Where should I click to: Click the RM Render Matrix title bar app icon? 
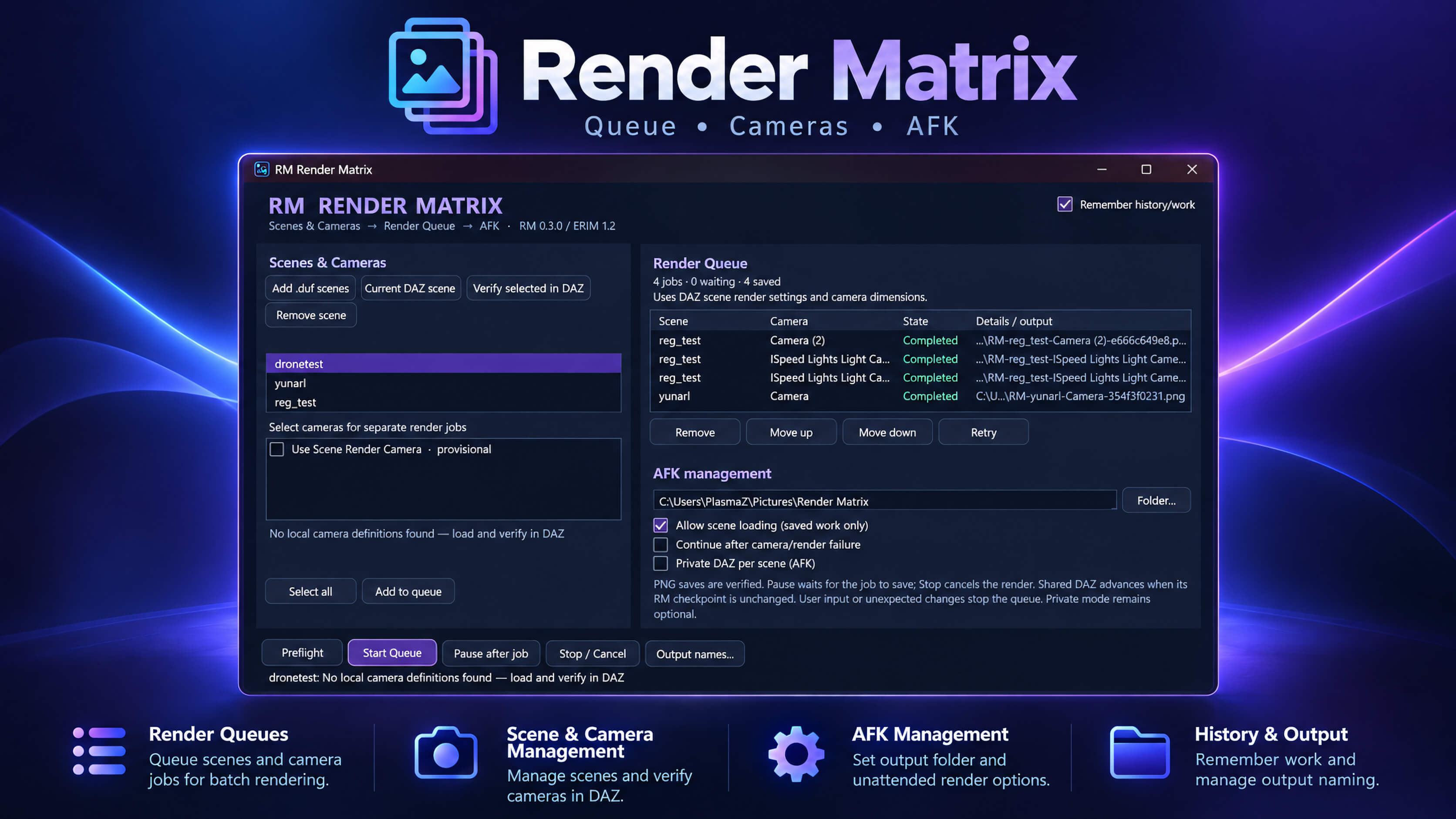(x=262, y=169)
